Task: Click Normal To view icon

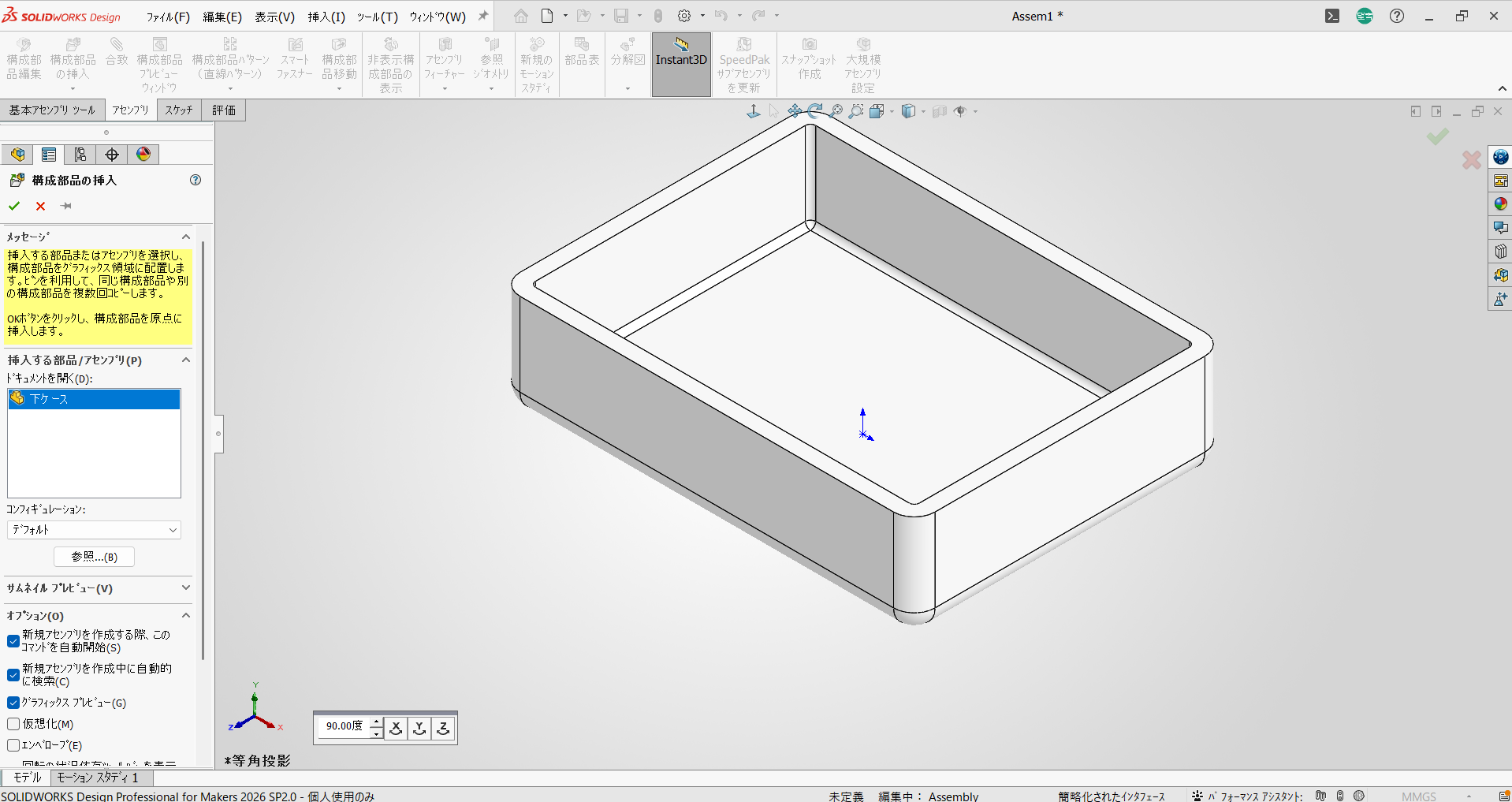Action: click(754, 111)
